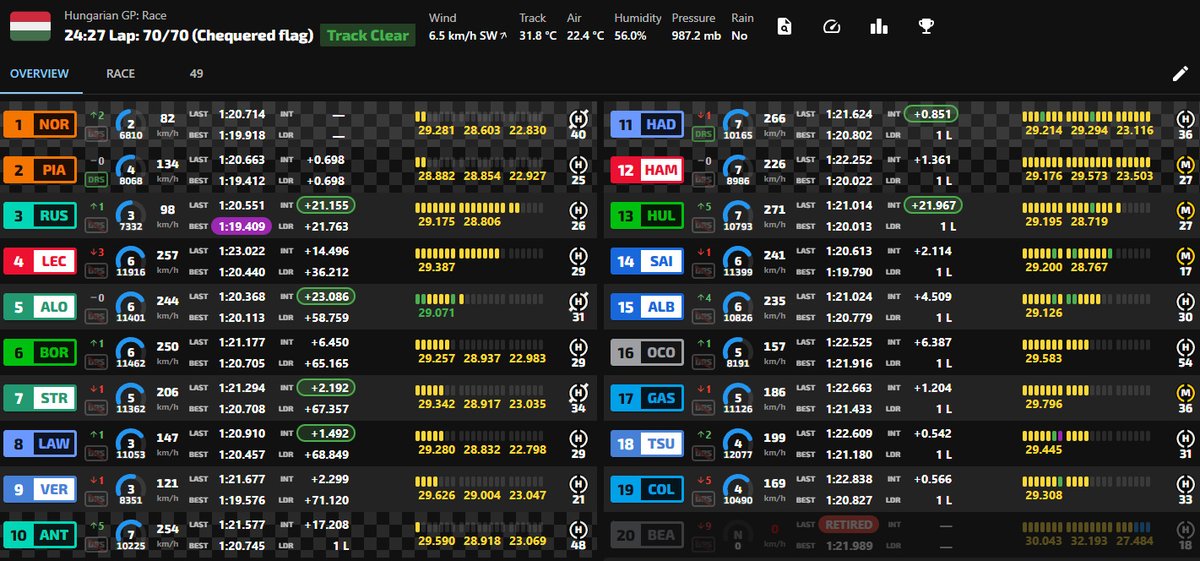Click LEC's gear gauge showing 11916
This screenshot has height=561, width=1200.
pos(131,261)
